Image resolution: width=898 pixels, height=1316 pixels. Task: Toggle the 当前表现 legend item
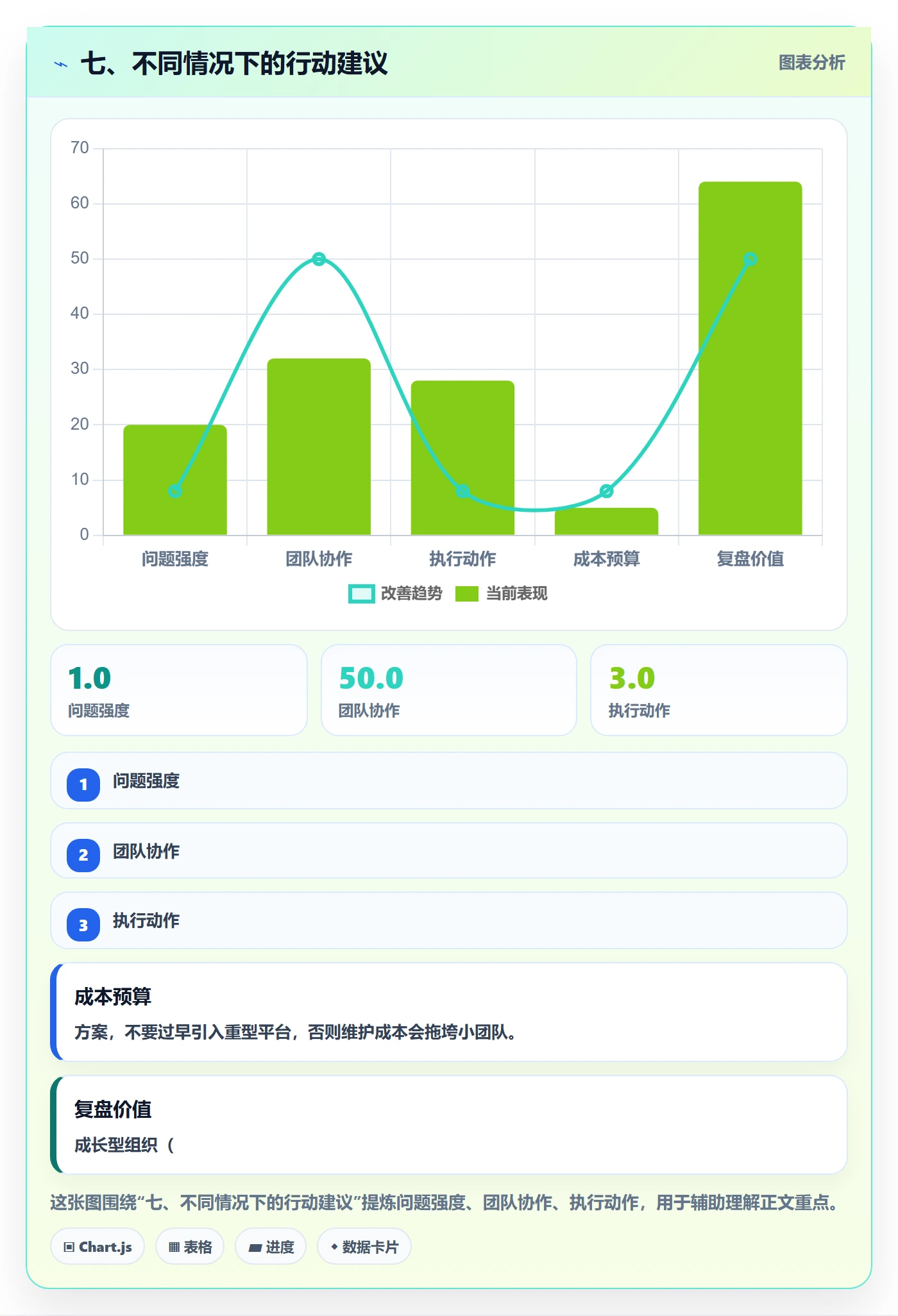[x=501, y=594]
